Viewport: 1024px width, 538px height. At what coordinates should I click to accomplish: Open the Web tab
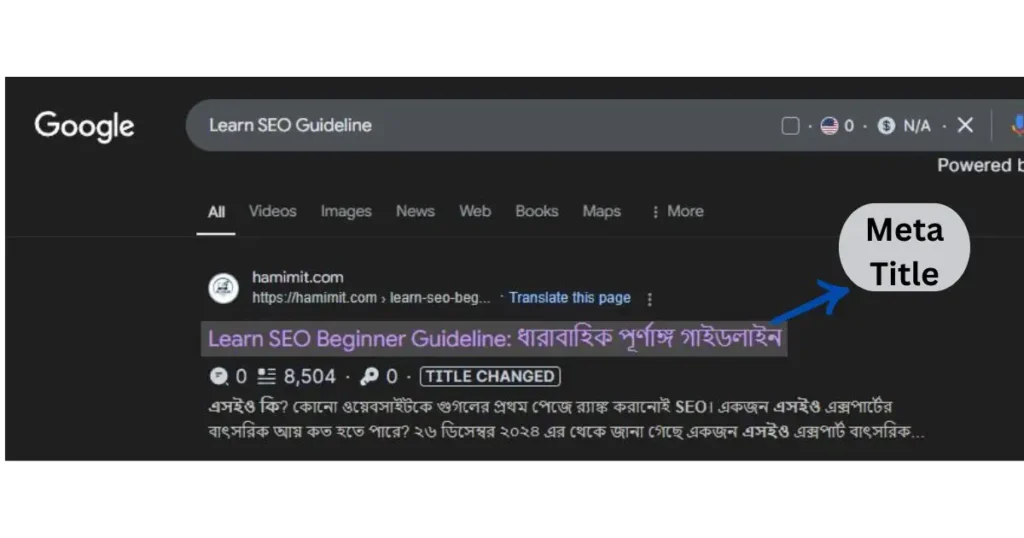[x=475, y=211]
